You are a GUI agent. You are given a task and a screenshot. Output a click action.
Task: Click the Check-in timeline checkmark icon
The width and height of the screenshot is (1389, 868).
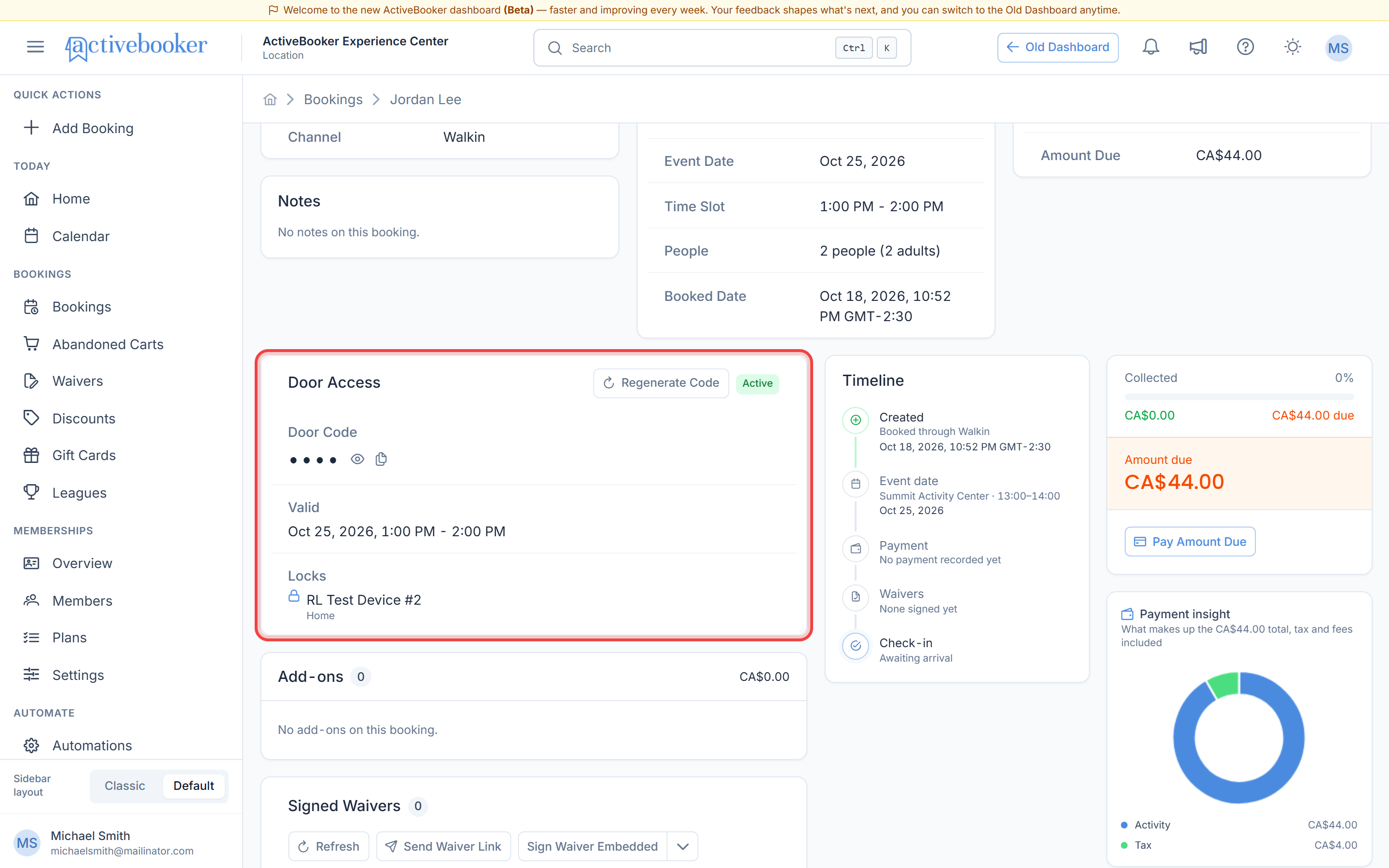pos(855,646)
